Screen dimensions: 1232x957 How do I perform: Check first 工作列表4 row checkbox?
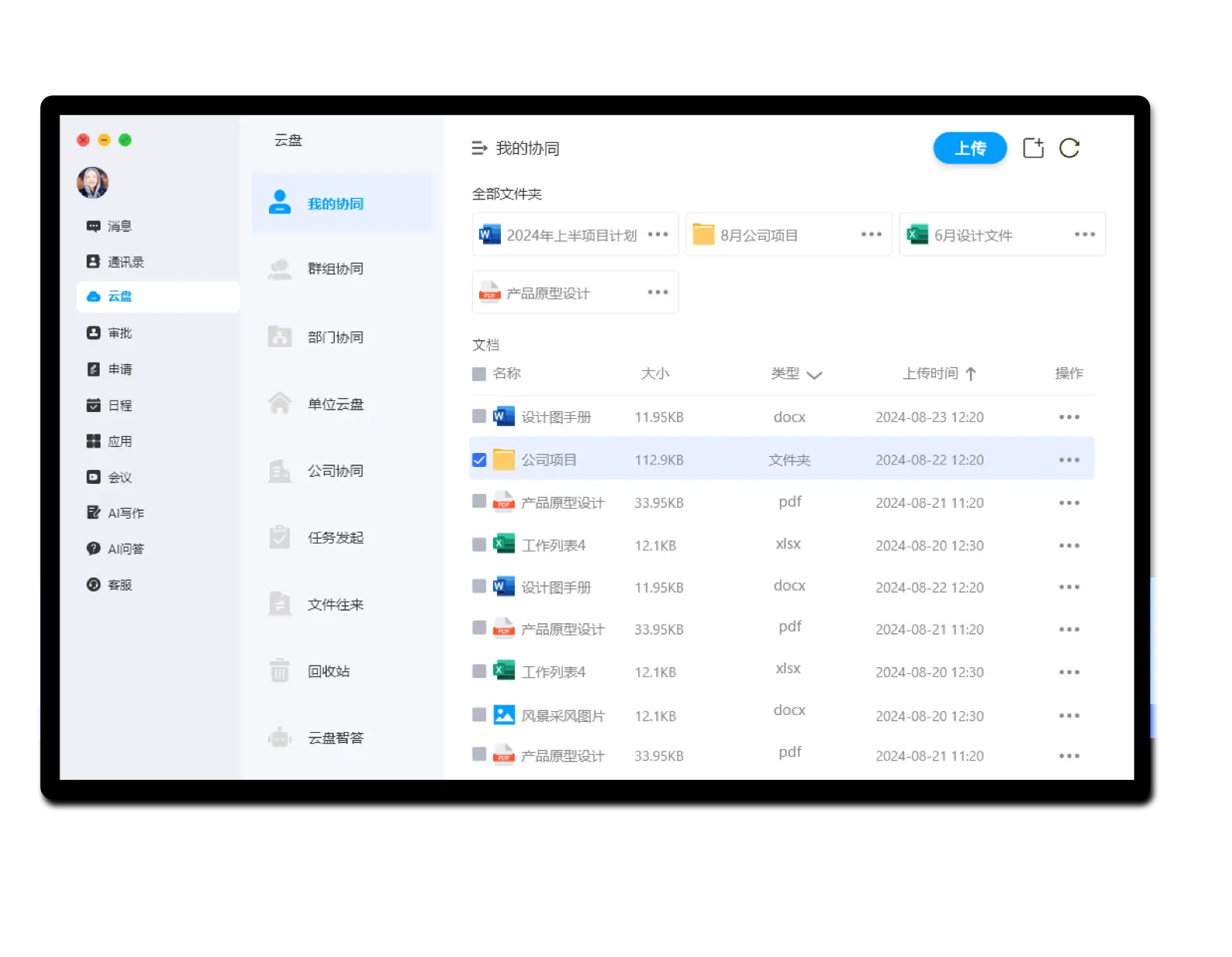tap(479, 545)
